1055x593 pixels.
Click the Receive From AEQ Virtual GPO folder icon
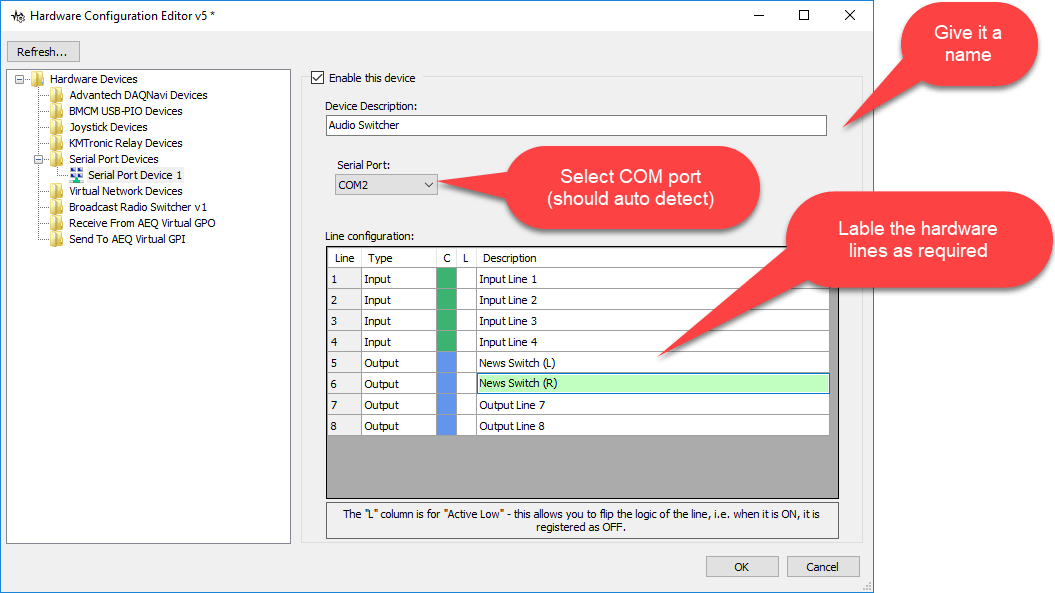57,223
